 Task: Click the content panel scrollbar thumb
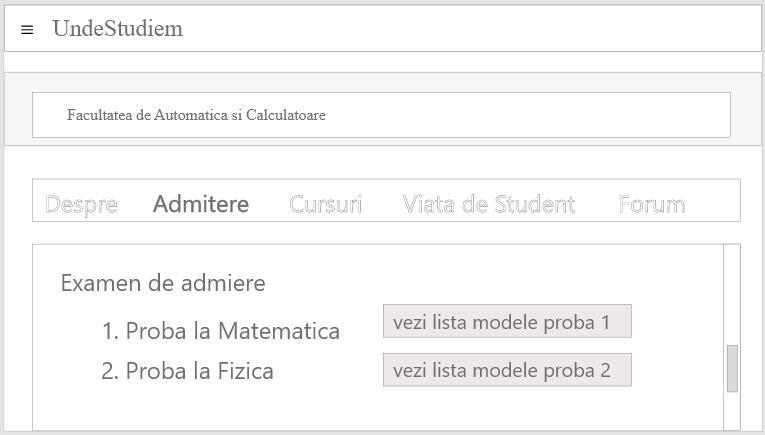point(732,368)
